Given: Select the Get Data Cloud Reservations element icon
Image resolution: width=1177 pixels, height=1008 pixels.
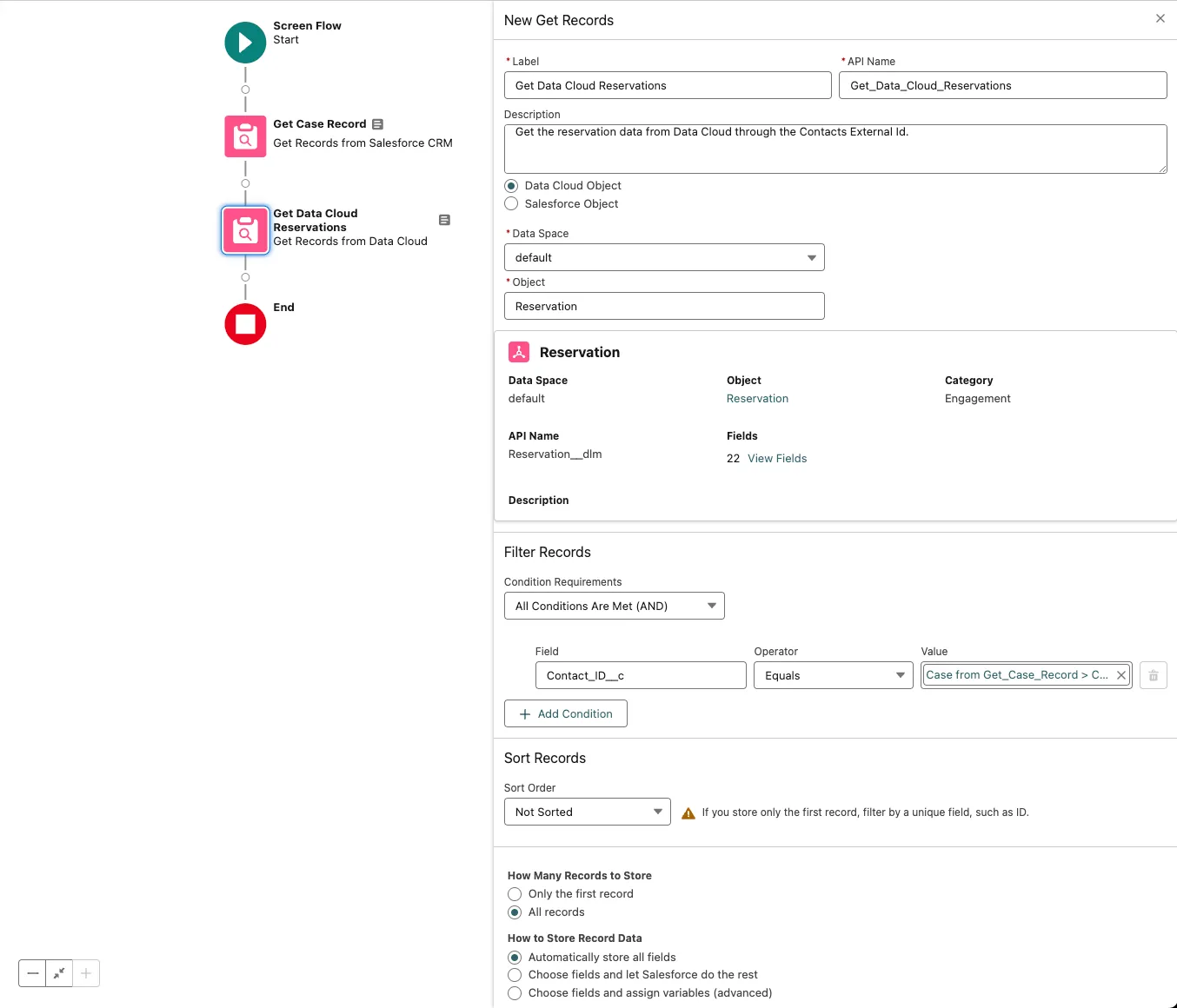Looking at the screenshot, I should point(245,230).
